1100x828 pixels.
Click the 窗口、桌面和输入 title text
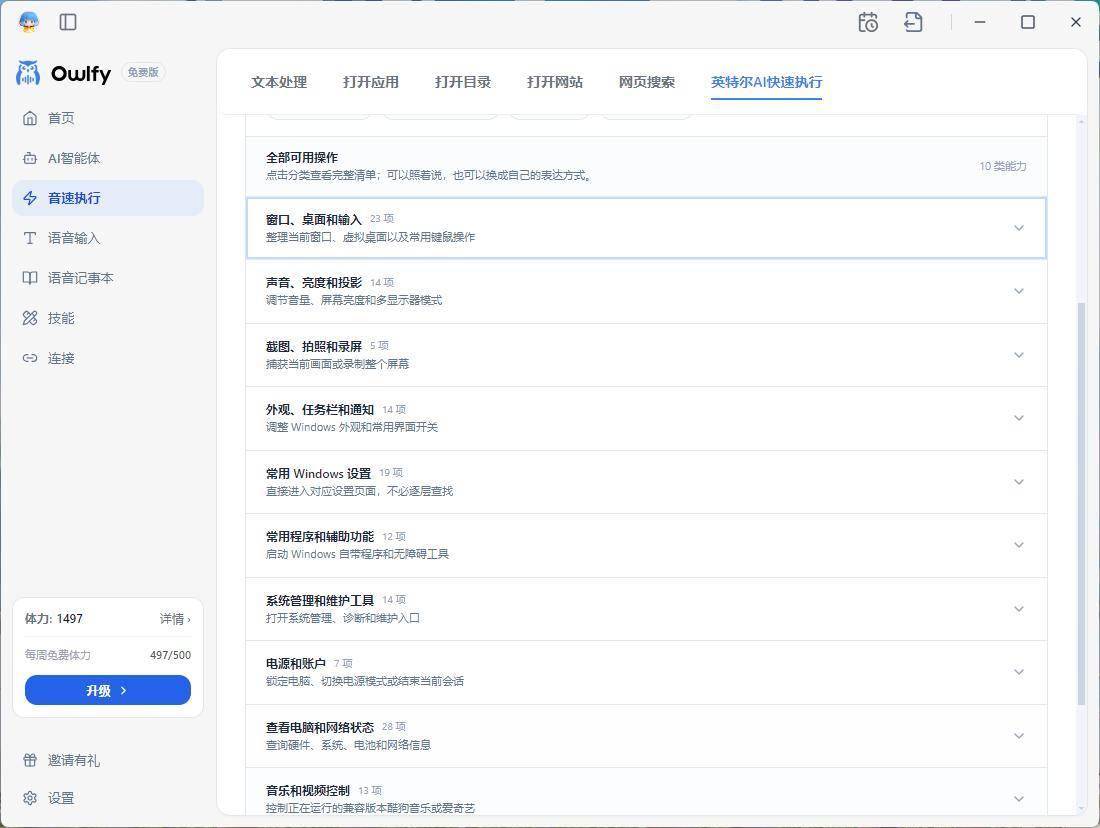coord(314,220)
